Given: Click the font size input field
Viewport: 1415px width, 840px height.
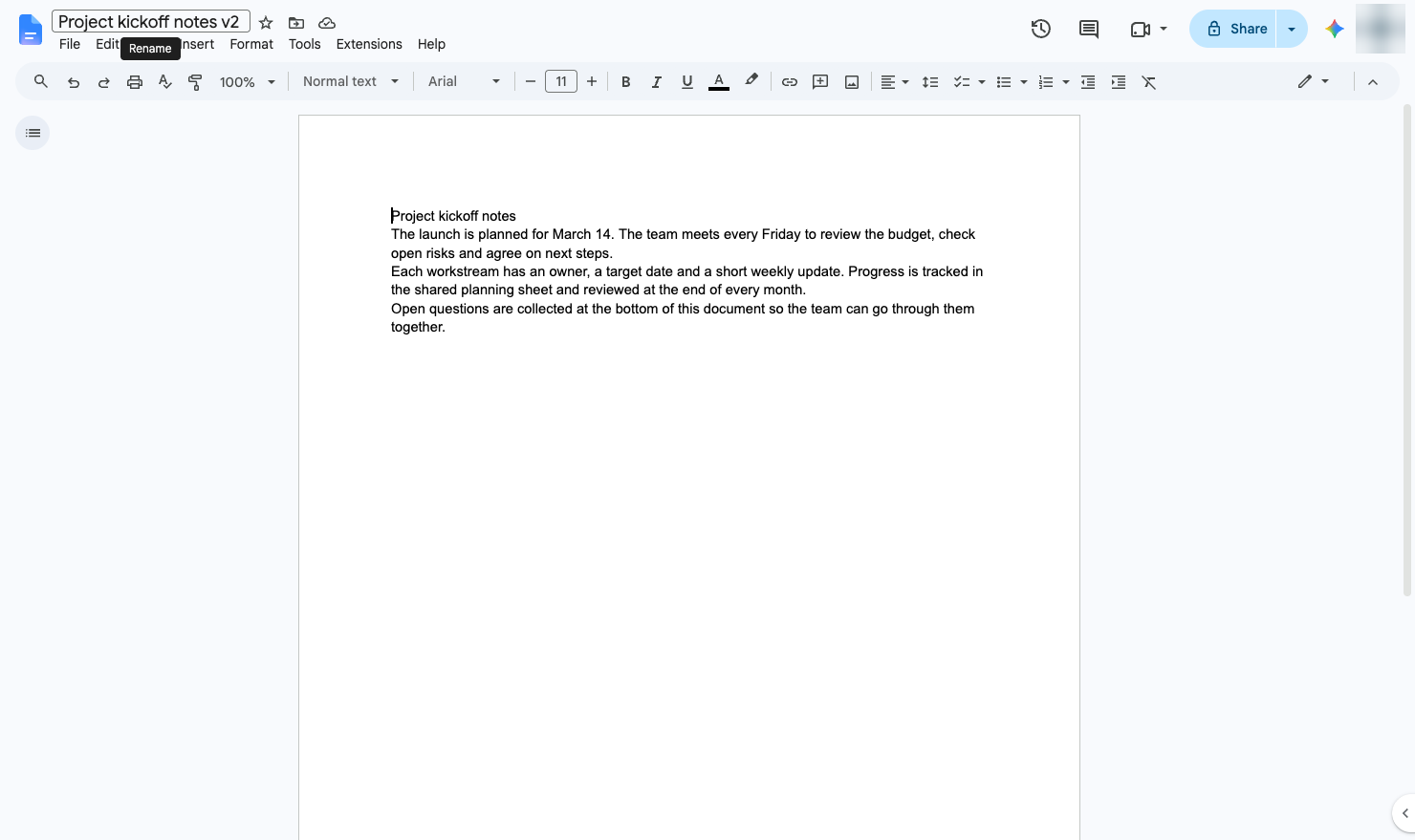Looking at the screenshot, I should coord(561,82).
